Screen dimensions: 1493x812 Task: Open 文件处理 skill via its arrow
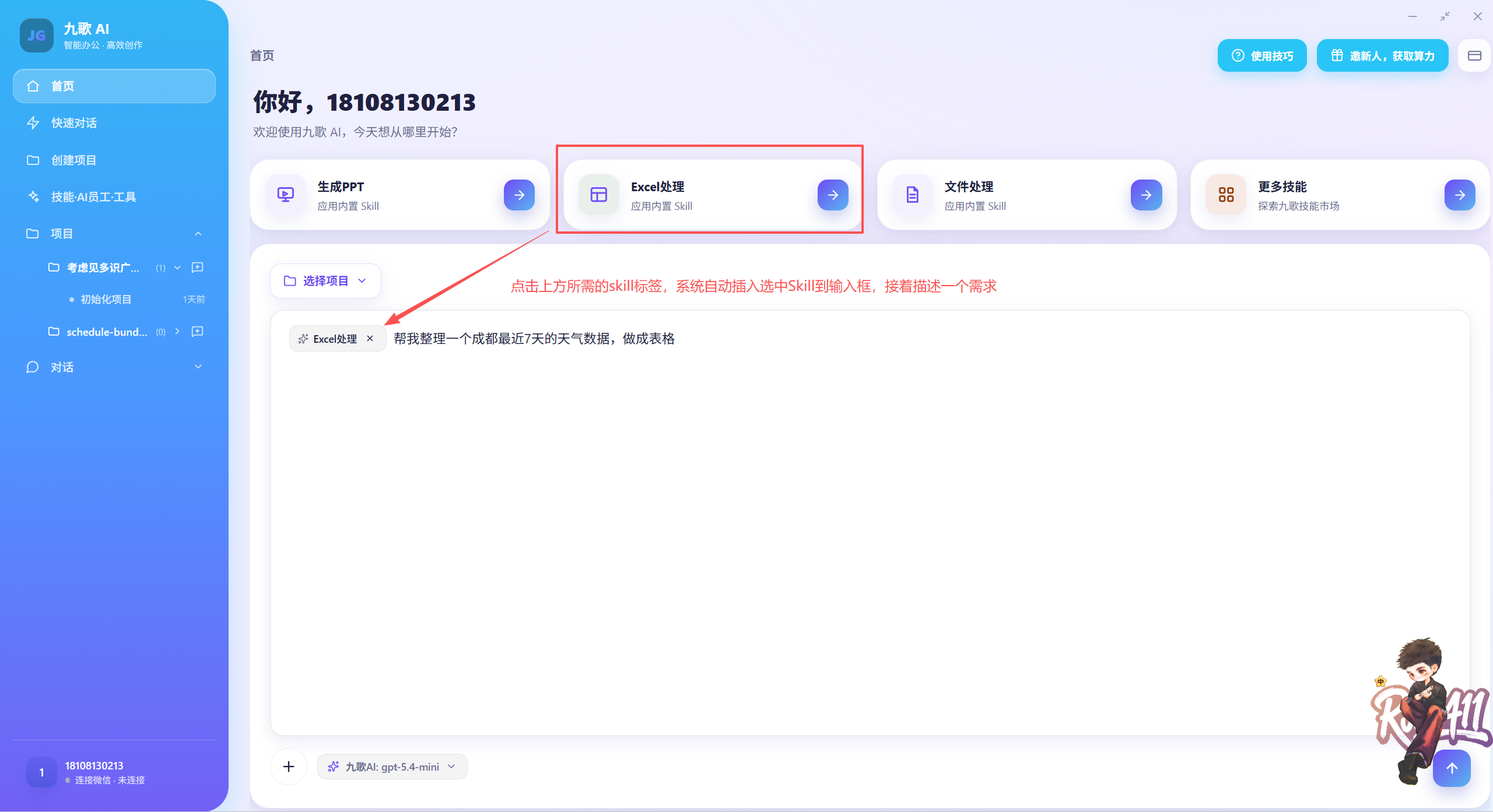coord(1146,195)
